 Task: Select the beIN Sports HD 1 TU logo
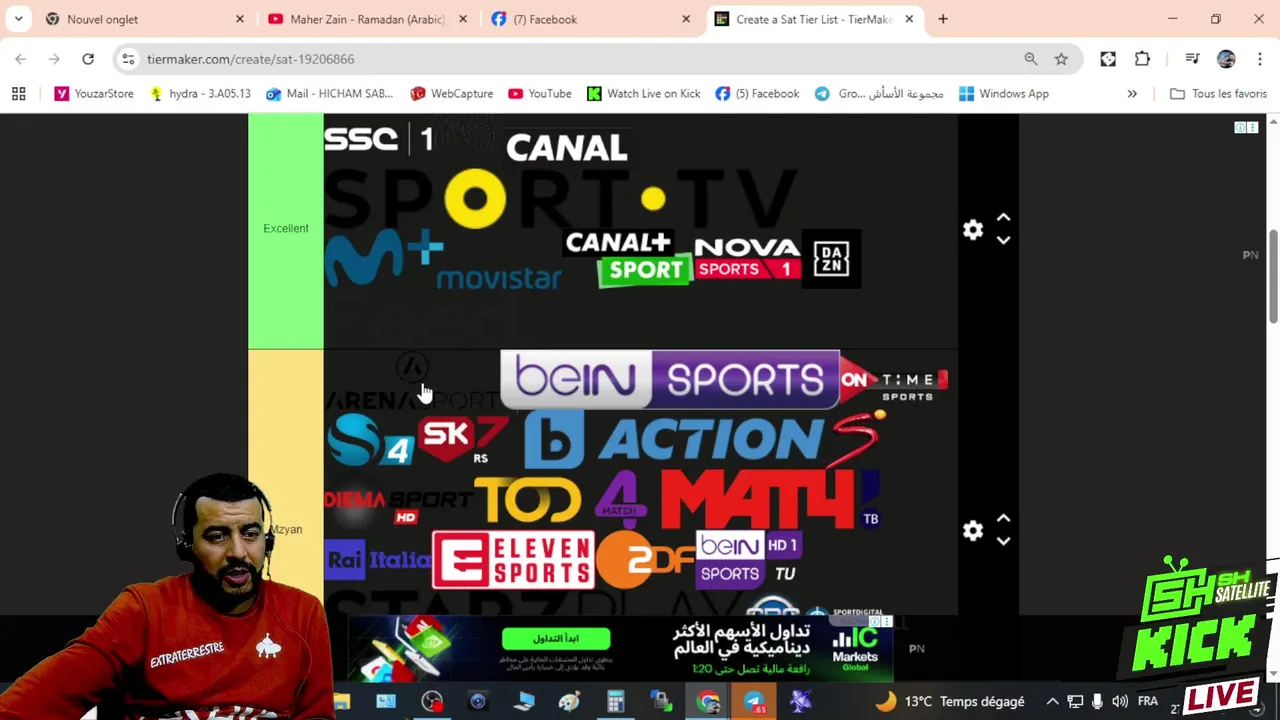pyautogui.click(x=748, y=560)
